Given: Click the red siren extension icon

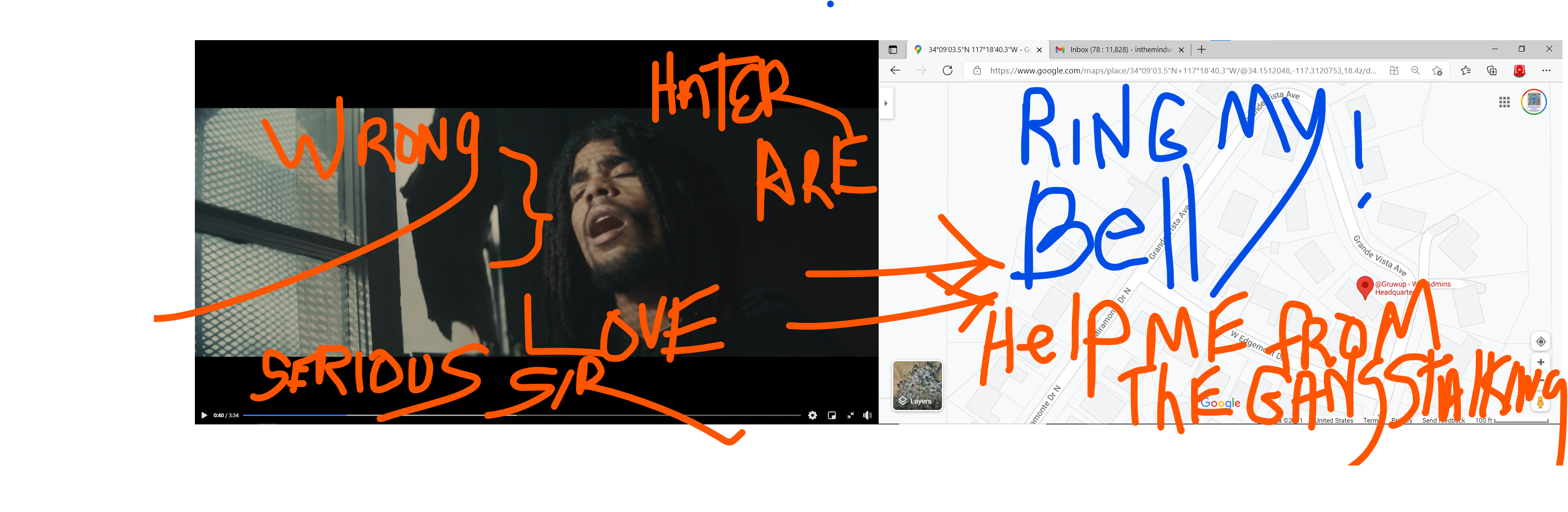Looking at the screenshot, I should click(x=1519, y=70).
